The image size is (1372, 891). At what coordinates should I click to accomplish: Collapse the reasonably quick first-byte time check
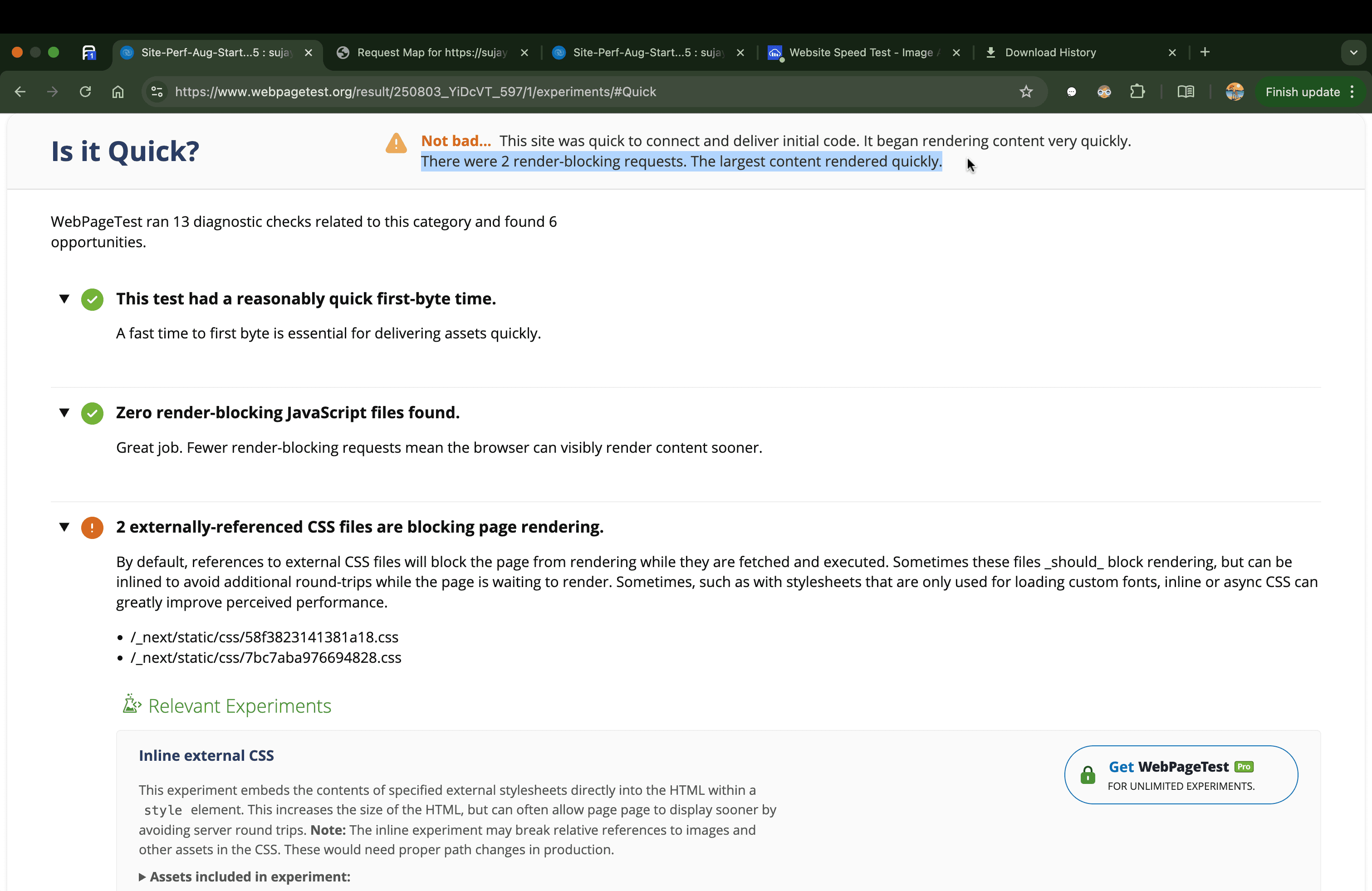pyautogui.click(x=64, y=299)
